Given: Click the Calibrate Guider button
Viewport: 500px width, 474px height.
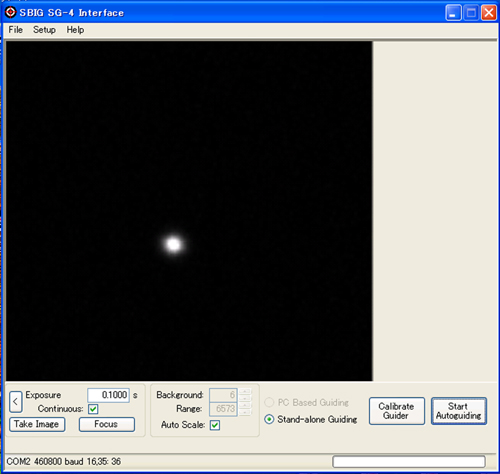Looking at the screenshot, I should (x=397, y=411).
